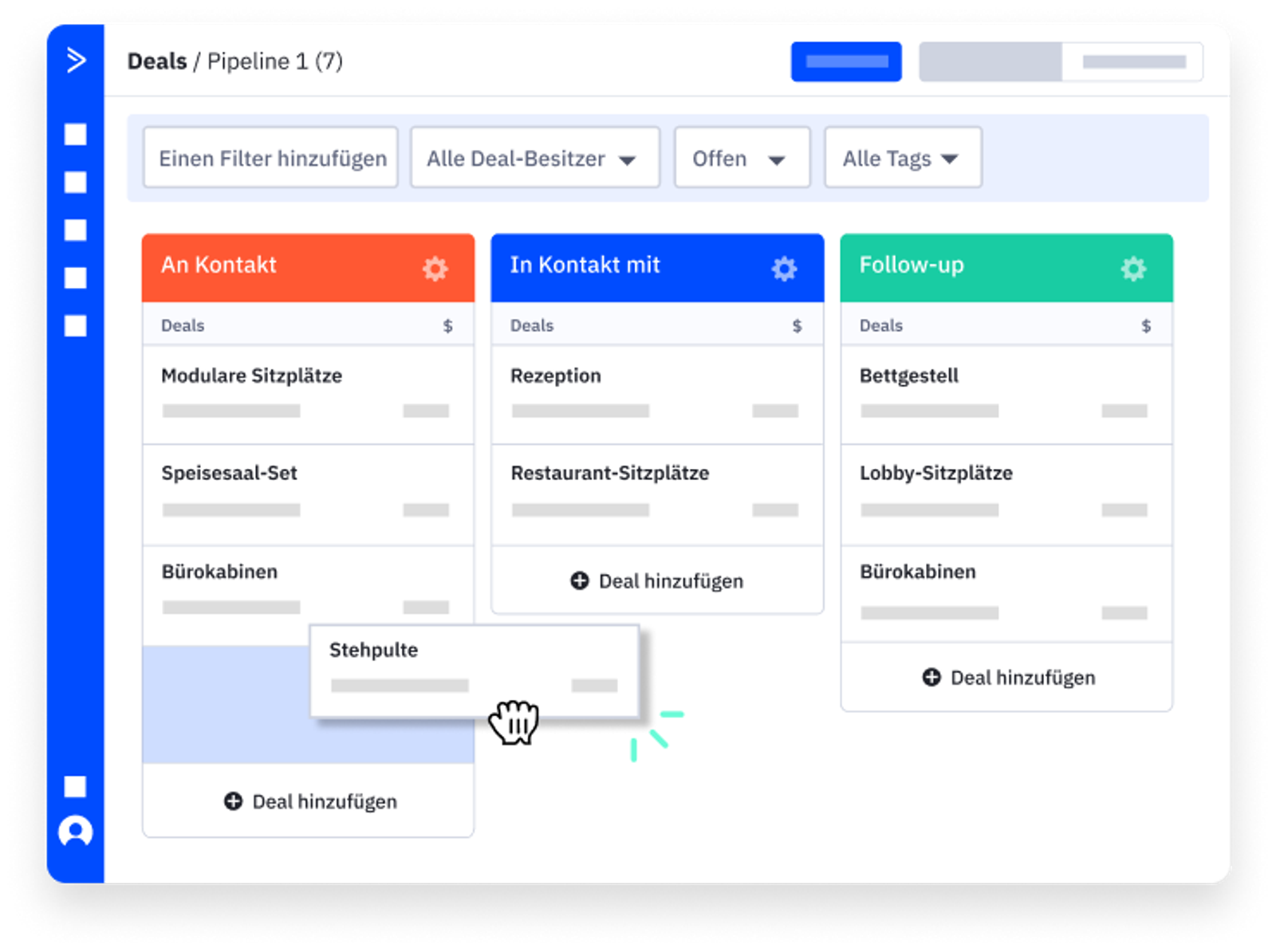Click plus icon in Follow-up column
Viewport: 1276px width, 952px height.
[x=931, y=678]
